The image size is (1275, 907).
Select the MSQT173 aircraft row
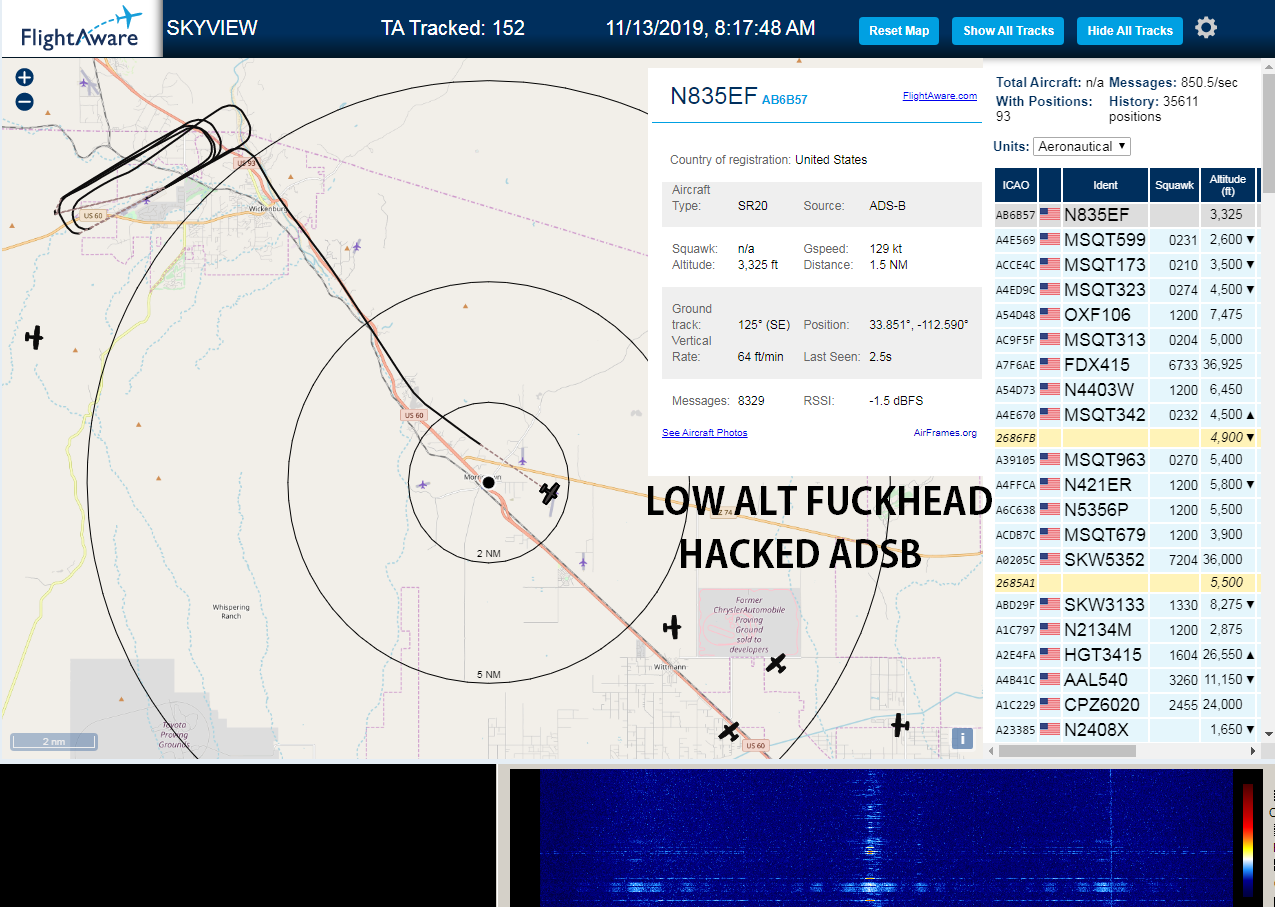click(x=1126, y=265)
